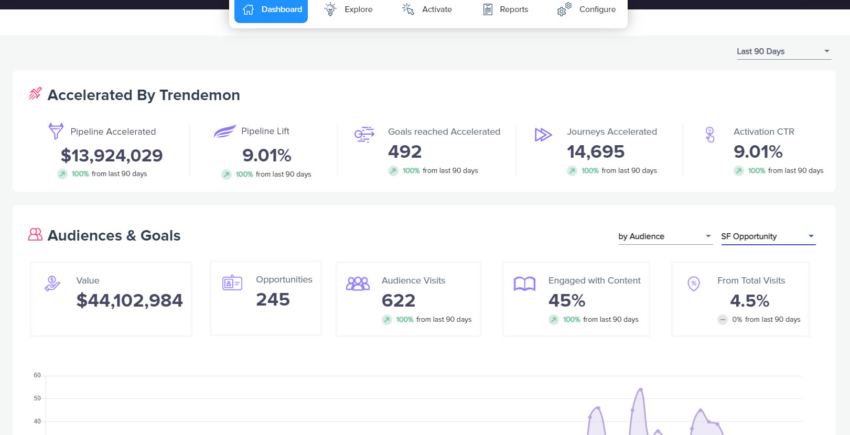Click the Pipeline Lift wing icon
This screenshot has height=435, width=850.
[225, 131]
